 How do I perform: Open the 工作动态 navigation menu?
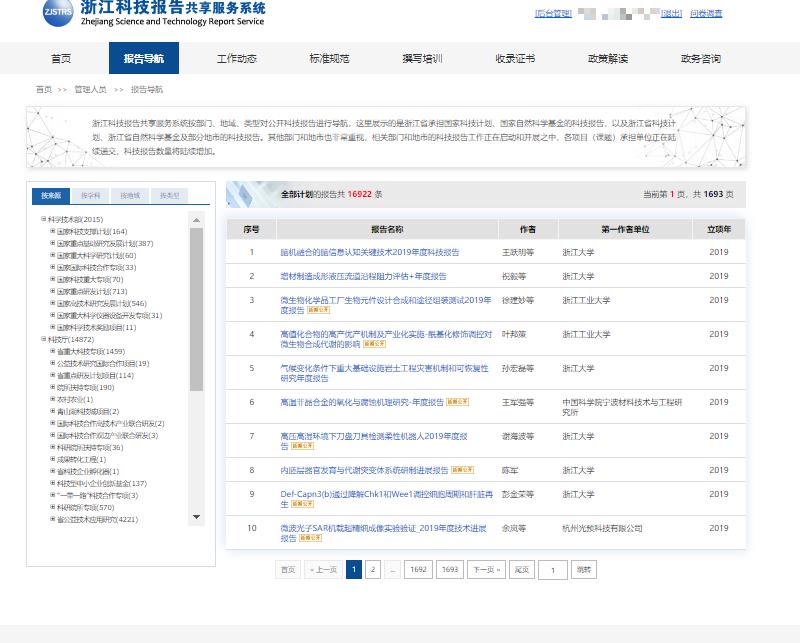[236, 59]
